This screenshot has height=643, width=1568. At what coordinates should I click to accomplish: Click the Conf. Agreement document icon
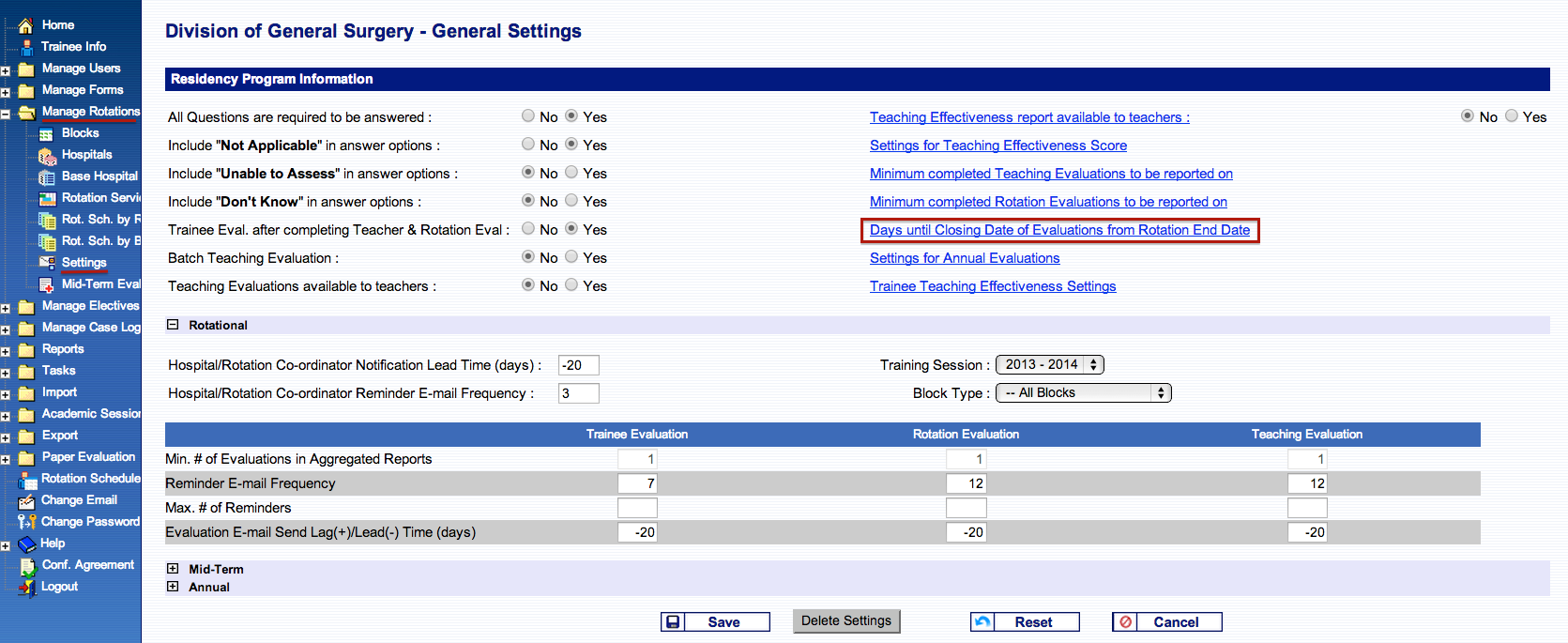27,565
